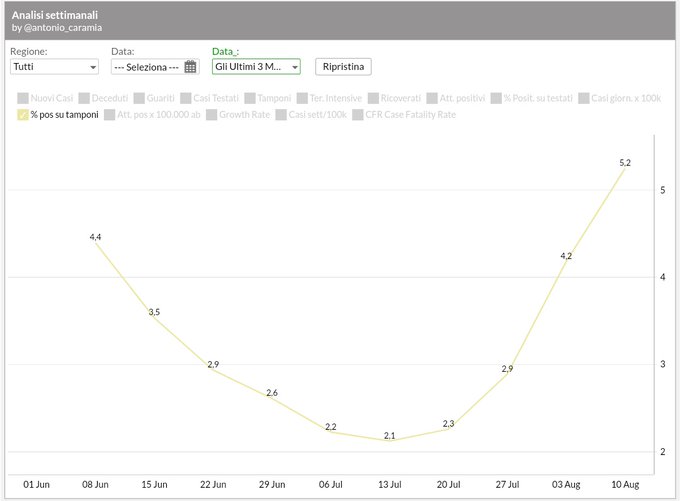Click the 3,5 data point label
This screenshot has height=501, width=680.
click(154, 312)
